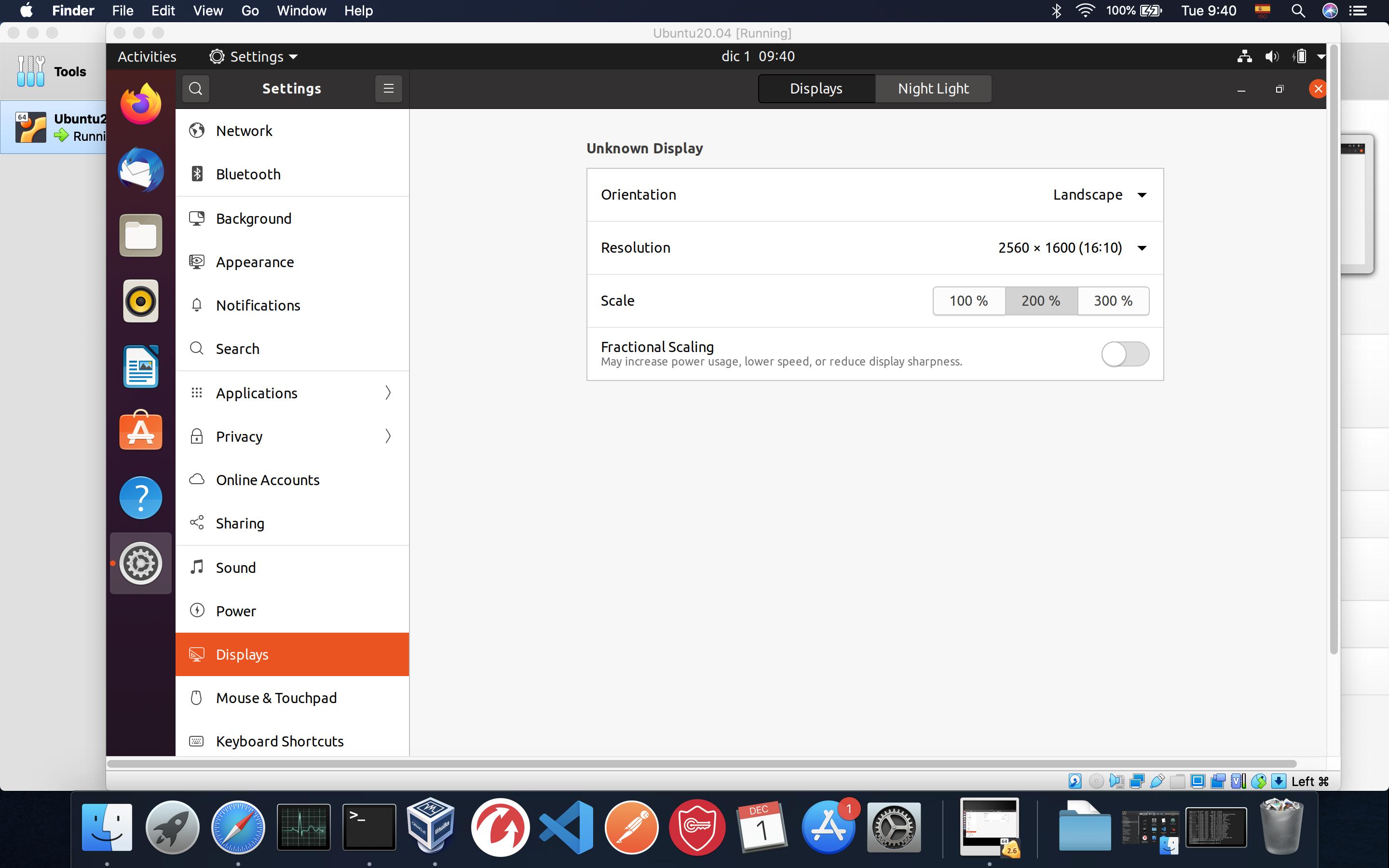
Task: Launch Thunderbird mail from Ubuntu dock
Action: pyautogui.click(x=141, y=170)
